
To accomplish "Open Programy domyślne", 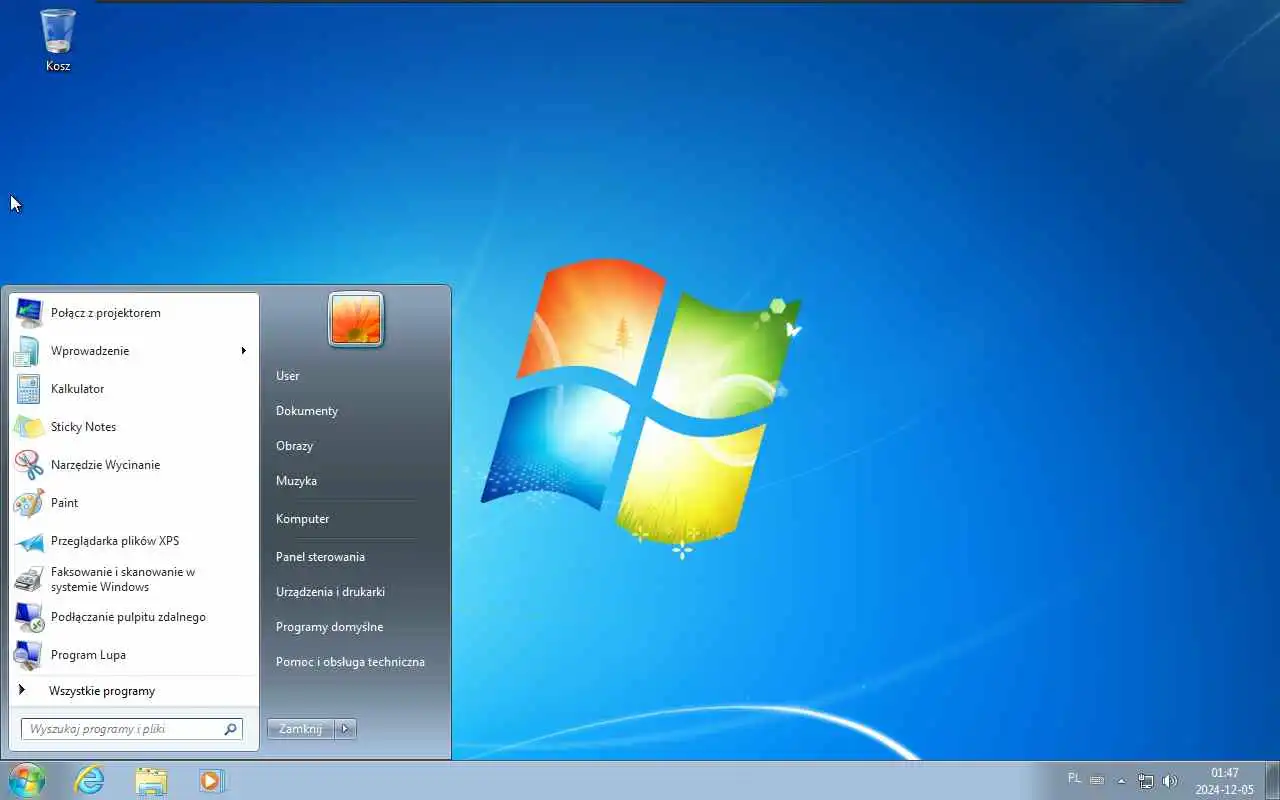I will click(x=329, y=627).
